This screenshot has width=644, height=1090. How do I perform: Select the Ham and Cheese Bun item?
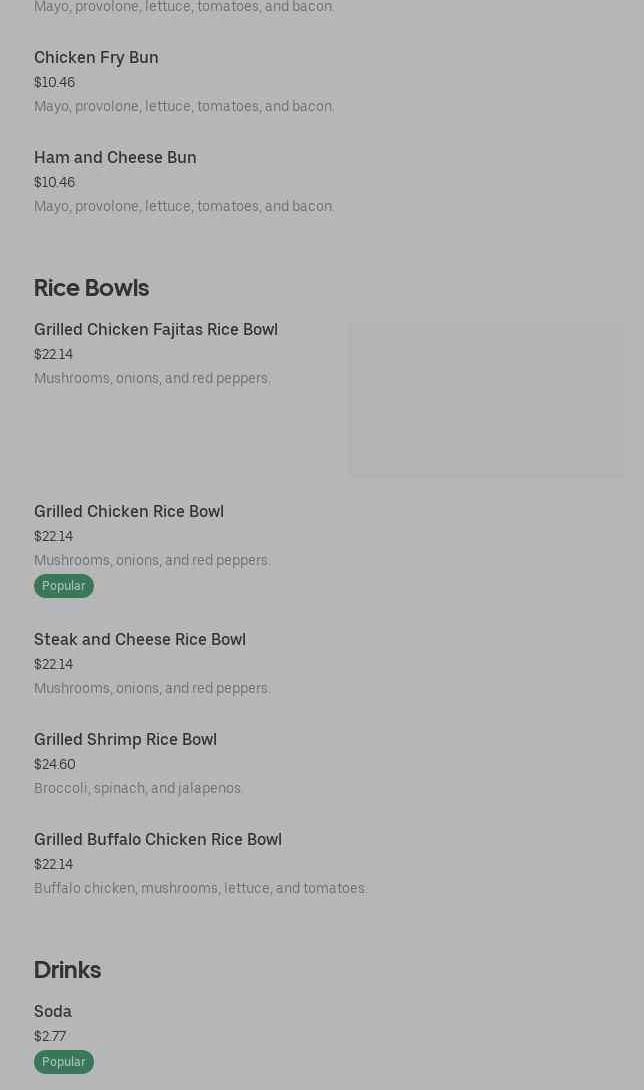point(115,158)
